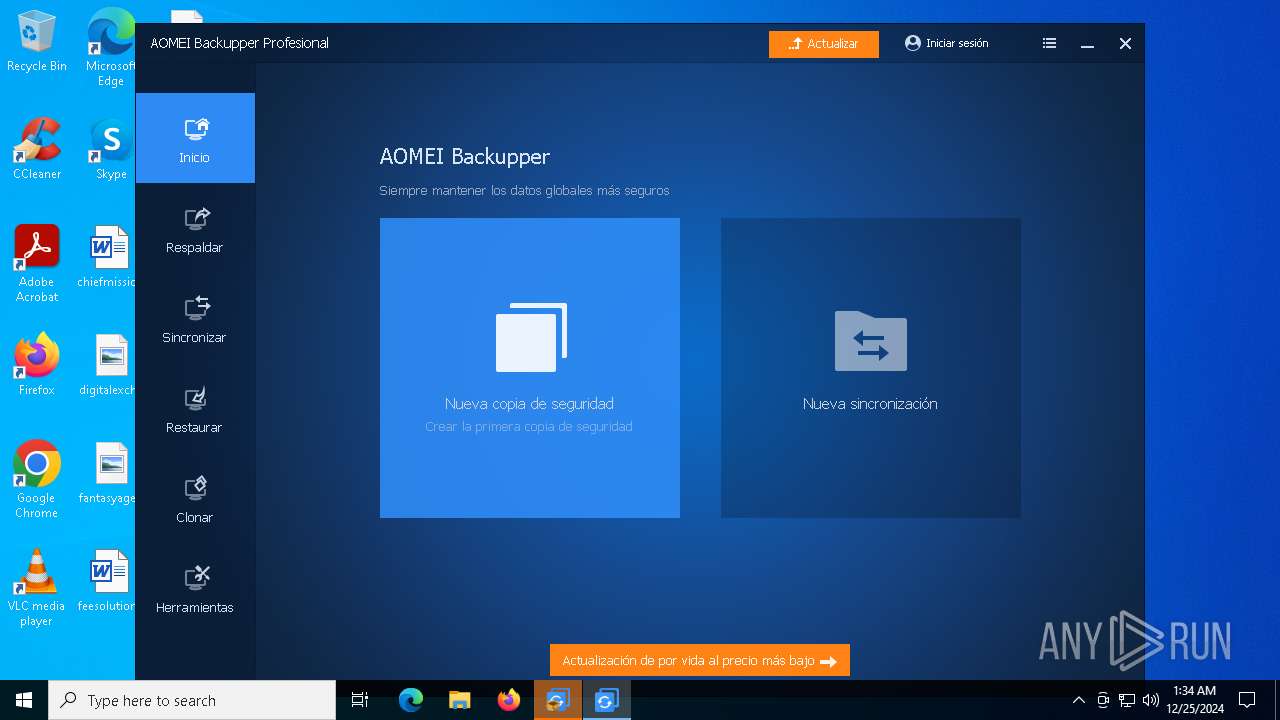Switch to the Sincronizar section
This screenshot has height=720, width=1280.
click(x=195, y=319)
